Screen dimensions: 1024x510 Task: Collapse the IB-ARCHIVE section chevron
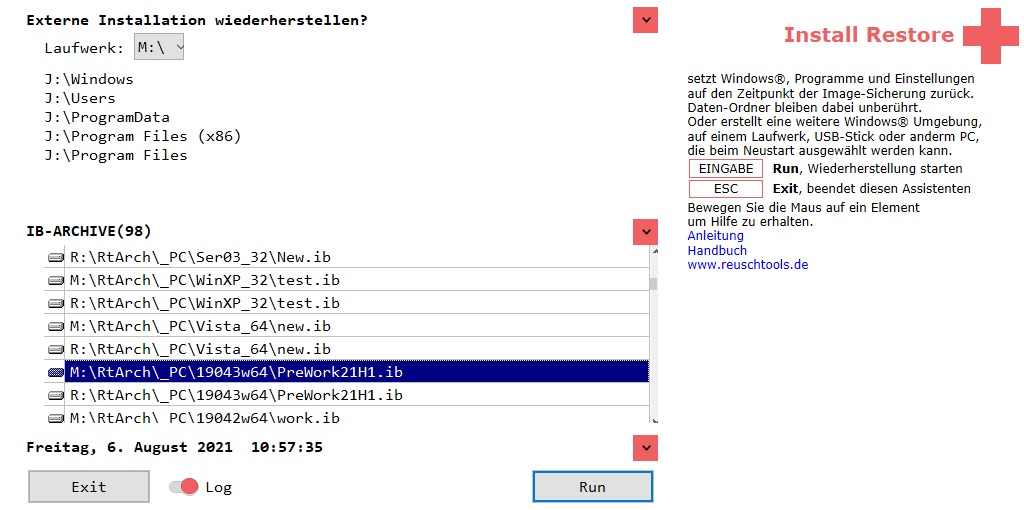coord(645,232)
